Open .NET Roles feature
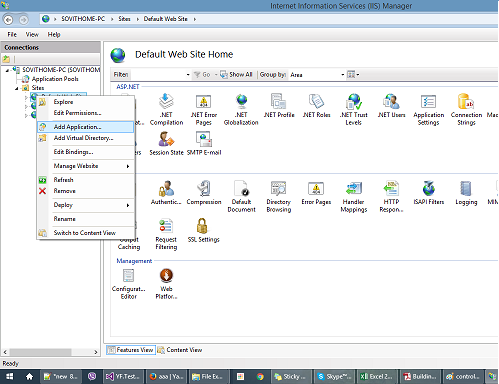The width and height of the screenshot is (499, 384). pos(316,106)
